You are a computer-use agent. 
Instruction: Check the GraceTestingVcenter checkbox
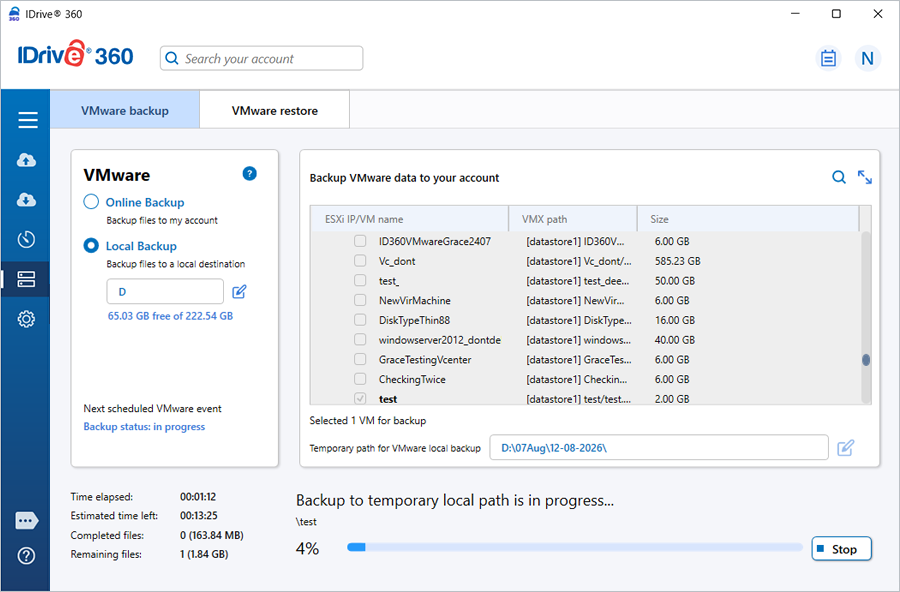tap(360, 359)
